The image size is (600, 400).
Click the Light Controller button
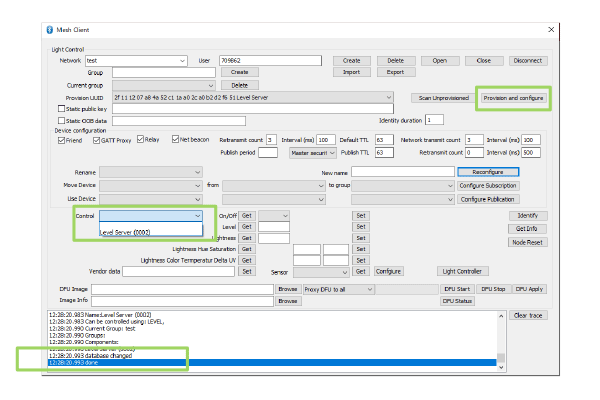click(x=463, y=271)
